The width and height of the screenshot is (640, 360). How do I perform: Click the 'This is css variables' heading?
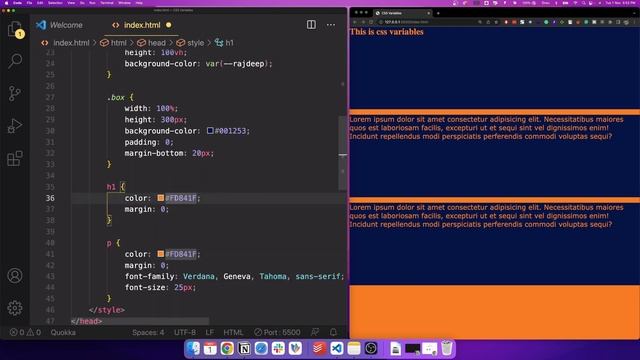click(387, 32)
